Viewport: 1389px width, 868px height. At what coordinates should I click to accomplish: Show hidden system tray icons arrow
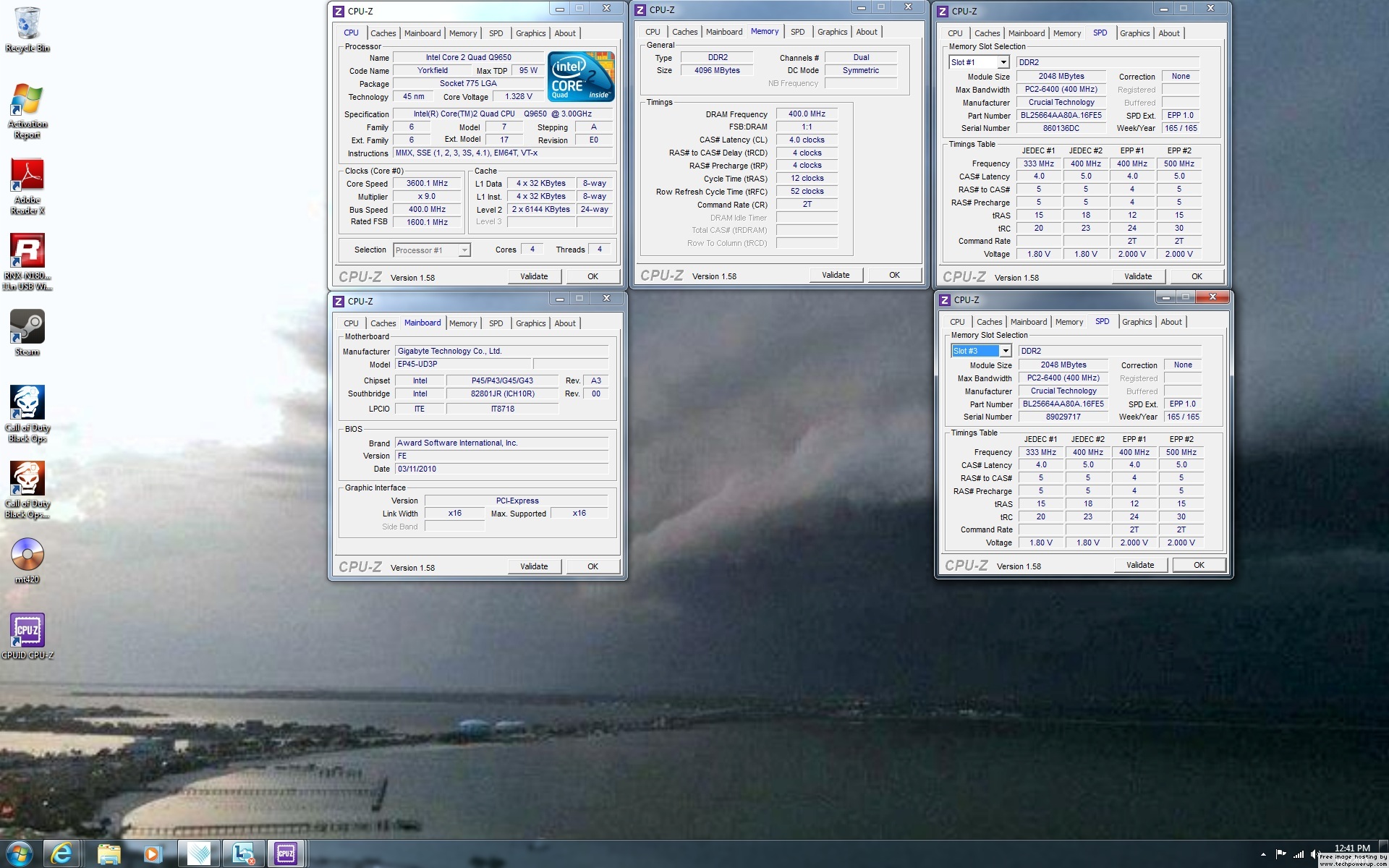1263,854
